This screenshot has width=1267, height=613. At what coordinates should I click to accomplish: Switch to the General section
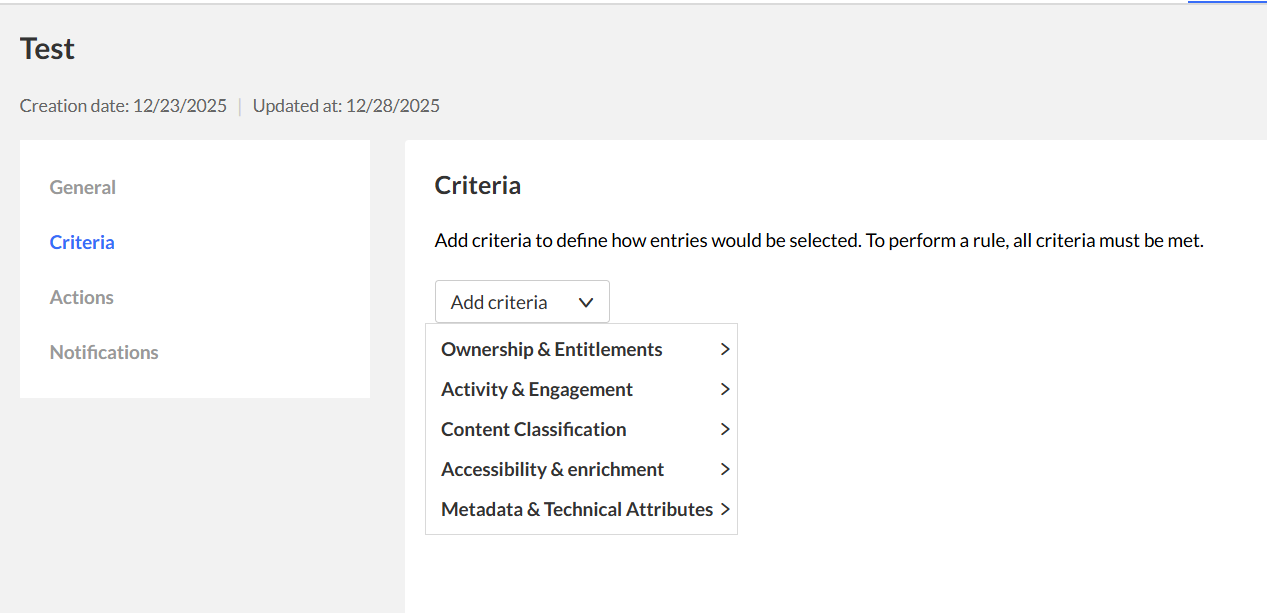(83, 187)
